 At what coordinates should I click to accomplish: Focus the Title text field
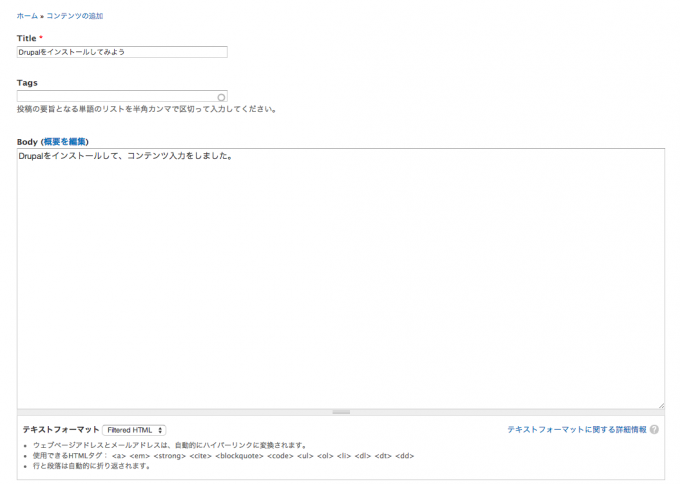pos(122,52)
